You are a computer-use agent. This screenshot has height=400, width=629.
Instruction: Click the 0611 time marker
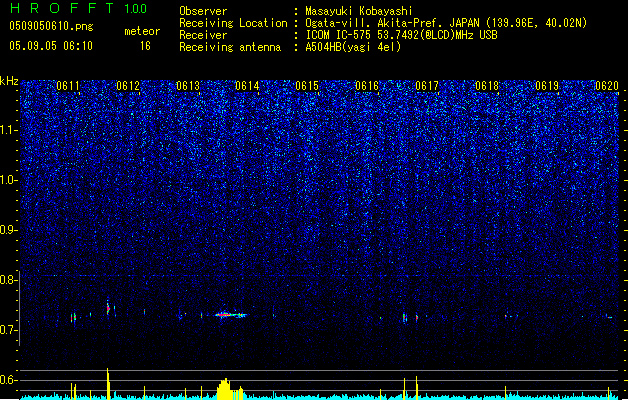[x=68, y=86]
